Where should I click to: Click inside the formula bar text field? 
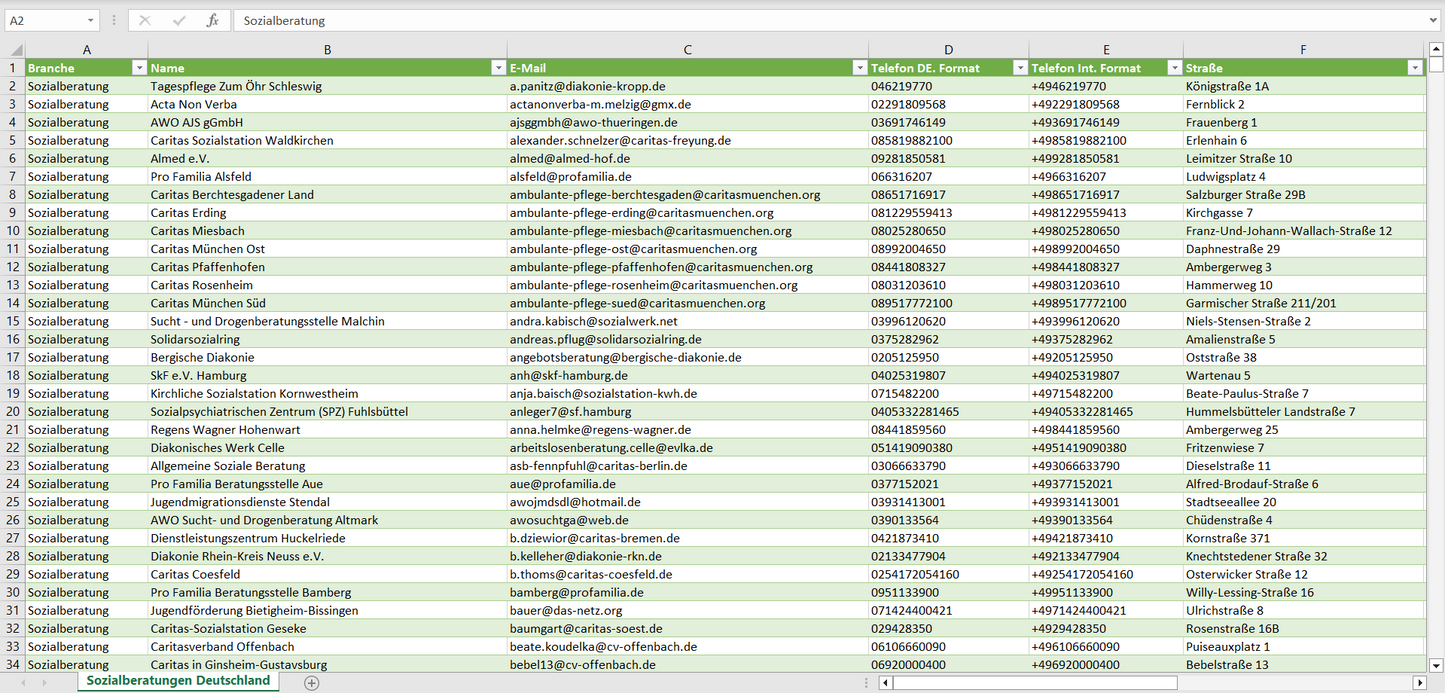pos(800,20)
